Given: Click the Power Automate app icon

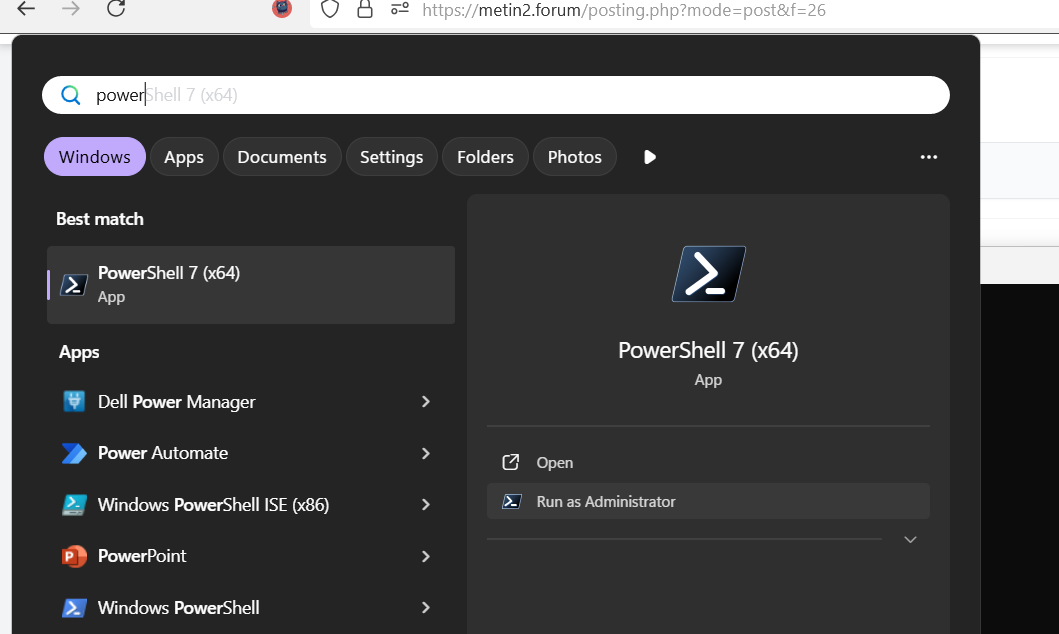Looking at the screenshot, I should coord(74,453).
